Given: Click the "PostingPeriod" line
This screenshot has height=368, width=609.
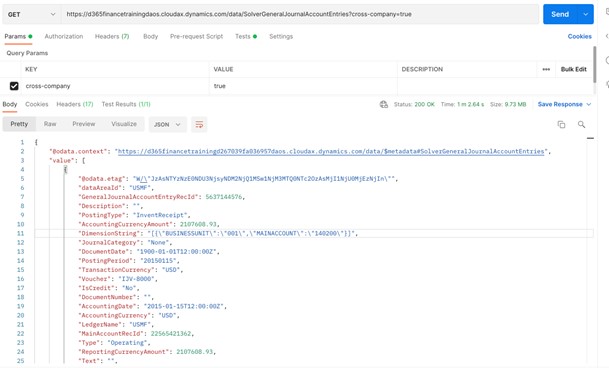Looking at the screenshot, I should [129, 260].
